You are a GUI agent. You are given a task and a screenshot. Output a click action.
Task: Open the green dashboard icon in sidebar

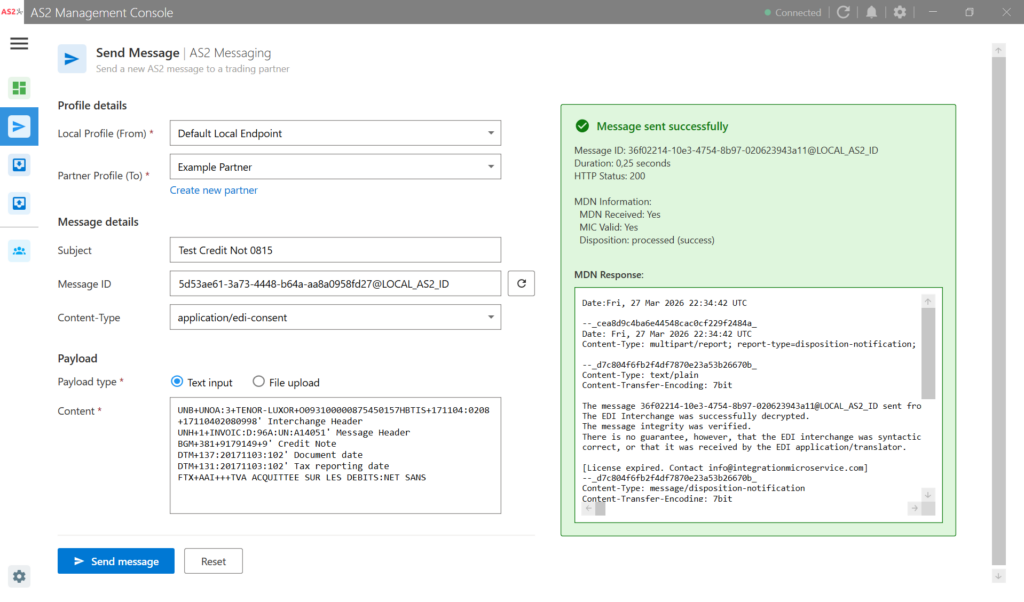[19, 88]
